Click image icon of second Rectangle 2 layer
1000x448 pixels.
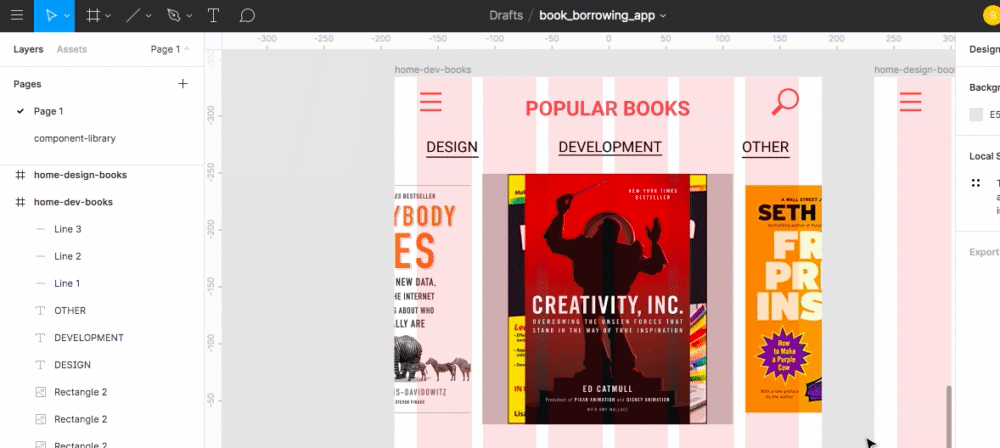pyautogui.click(x=41, y=419)
